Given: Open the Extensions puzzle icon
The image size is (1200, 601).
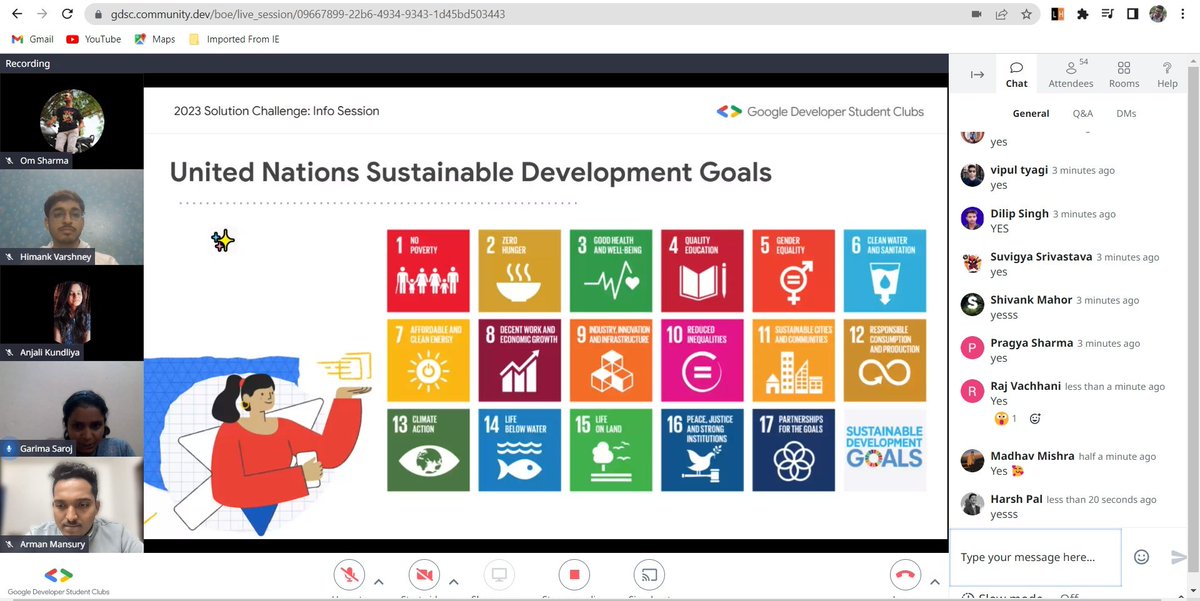Looking at the screenshot, I should (x=1083, y=15).
